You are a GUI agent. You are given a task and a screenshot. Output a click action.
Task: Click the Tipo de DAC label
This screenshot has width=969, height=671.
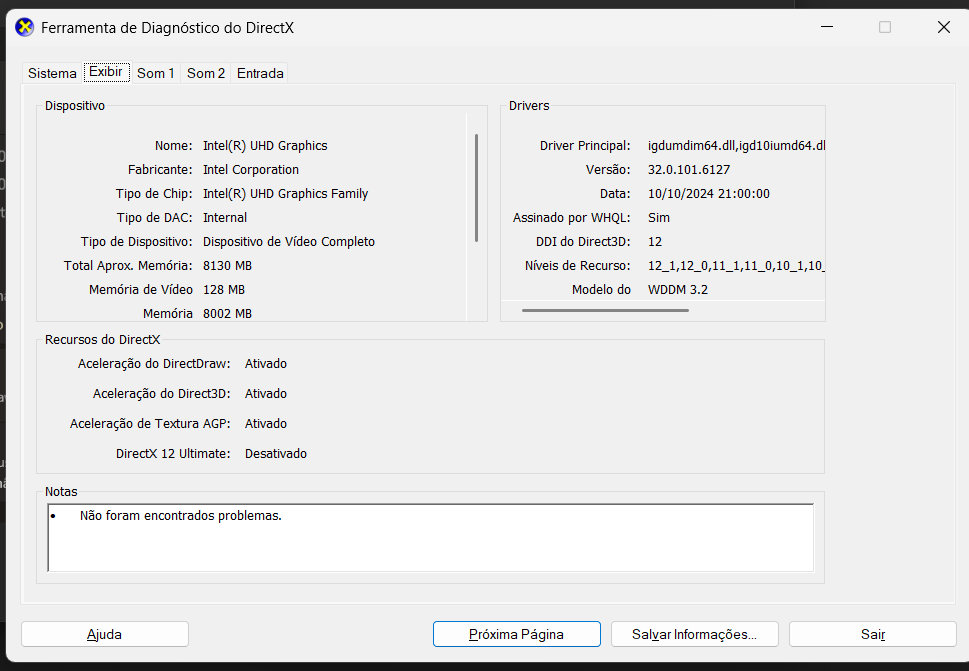coord(154,217)
